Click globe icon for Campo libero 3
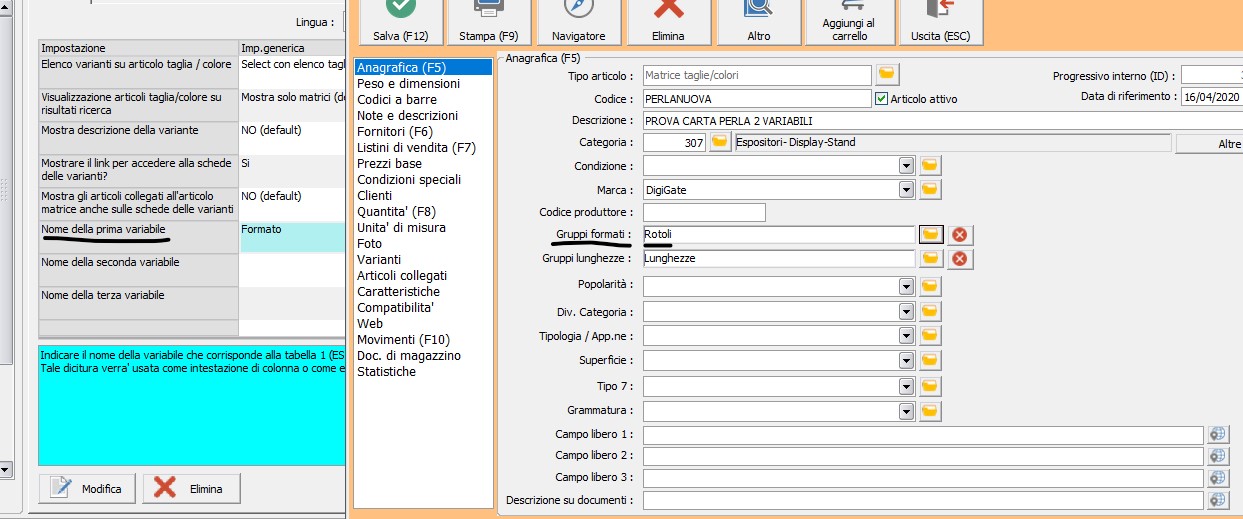Viewport: 1243px width, 519px height. tap(1217, 478)
